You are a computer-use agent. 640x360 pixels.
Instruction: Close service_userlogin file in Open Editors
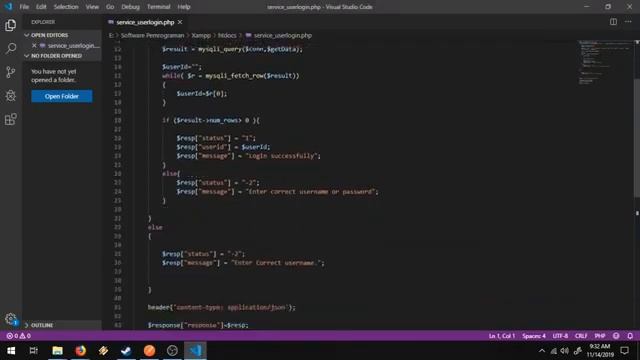(x=34, y=46)
